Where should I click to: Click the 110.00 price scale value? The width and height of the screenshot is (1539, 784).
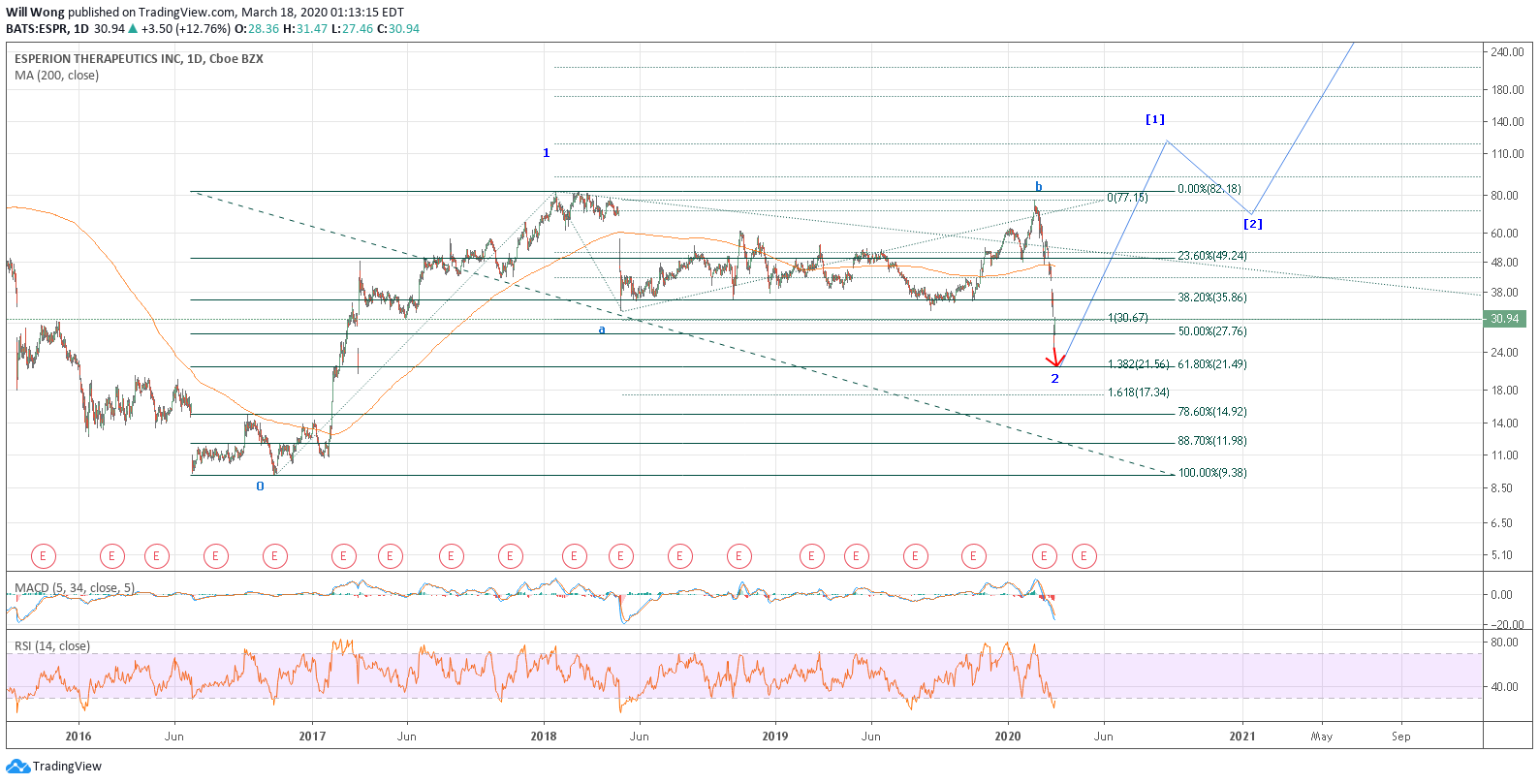point(1507,154)
